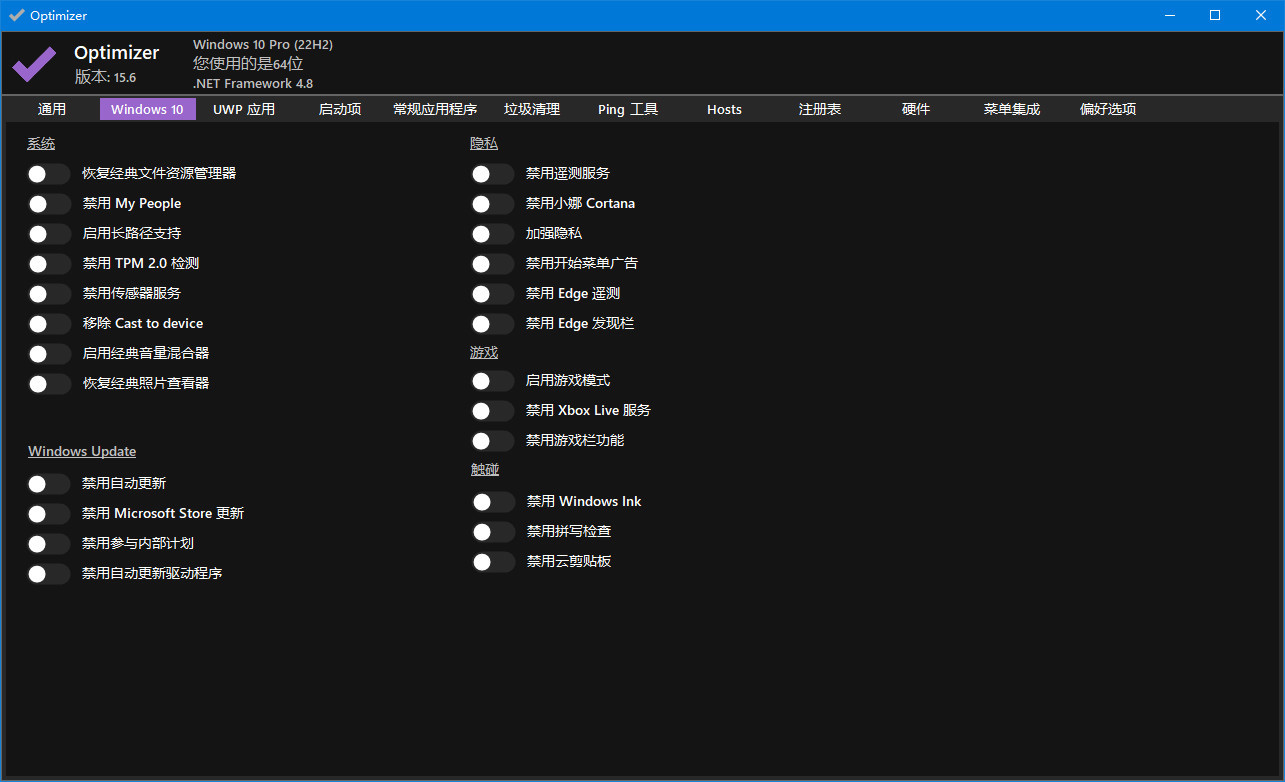Toggle 禁用传感器服务 switch
The height and width of the screenshot is (782, 1285).
[x=49, y=294]
